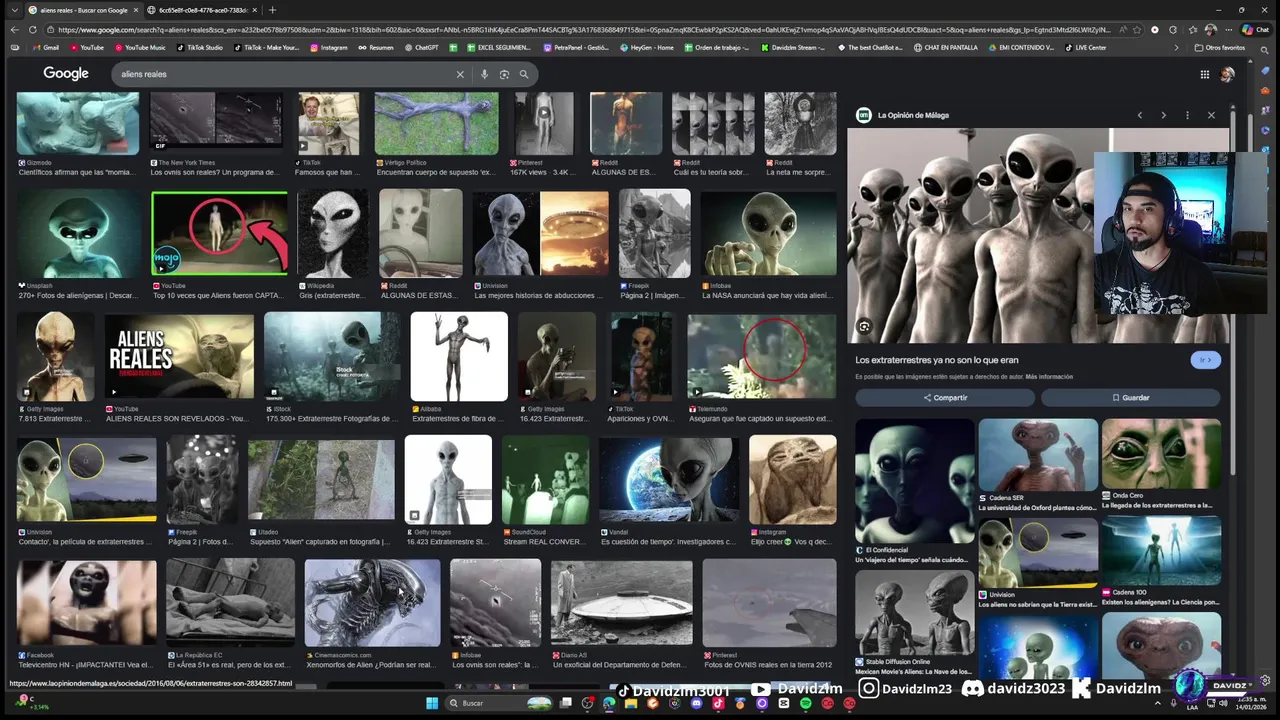
Task: Show previous image in preview panel
Action: pos(1139,115)
